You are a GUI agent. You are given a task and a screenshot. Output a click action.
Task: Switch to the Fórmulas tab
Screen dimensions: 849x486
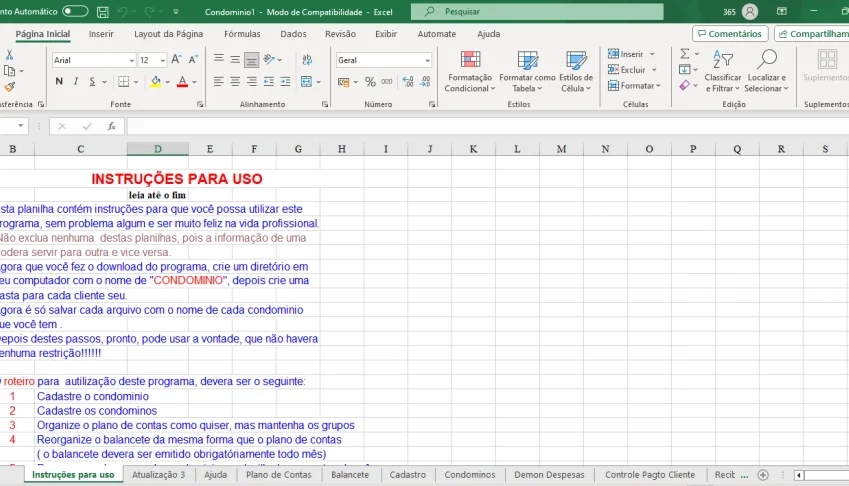pos(242,34)
